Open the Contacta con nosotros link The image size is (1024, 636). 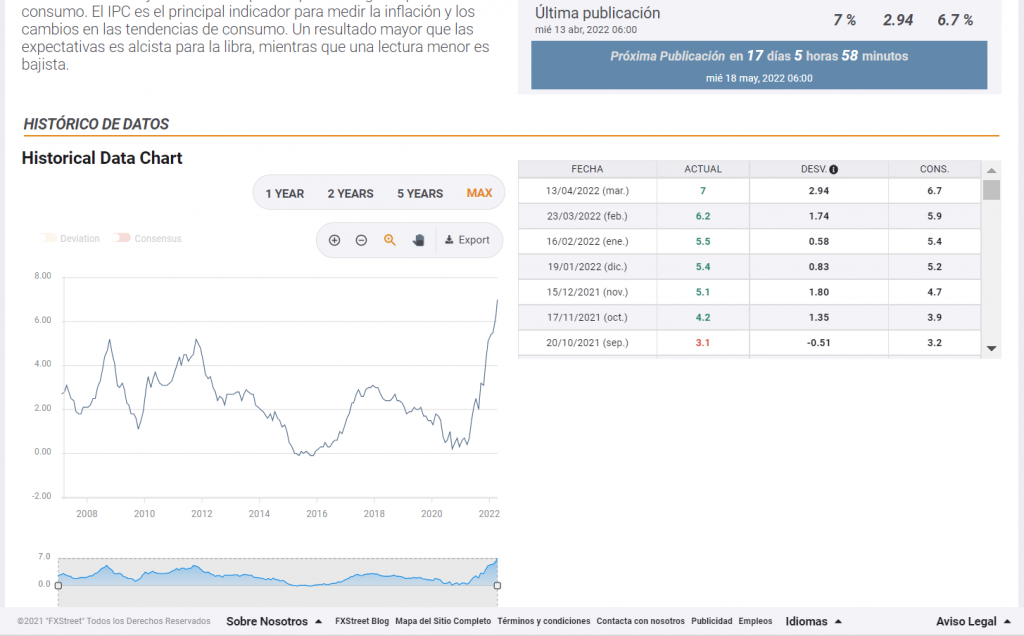640,621
